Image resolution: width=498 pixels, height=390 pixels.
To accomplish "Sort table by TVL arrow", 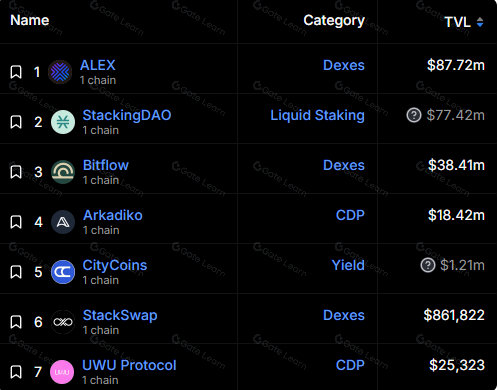I will [x=480, y=22].
